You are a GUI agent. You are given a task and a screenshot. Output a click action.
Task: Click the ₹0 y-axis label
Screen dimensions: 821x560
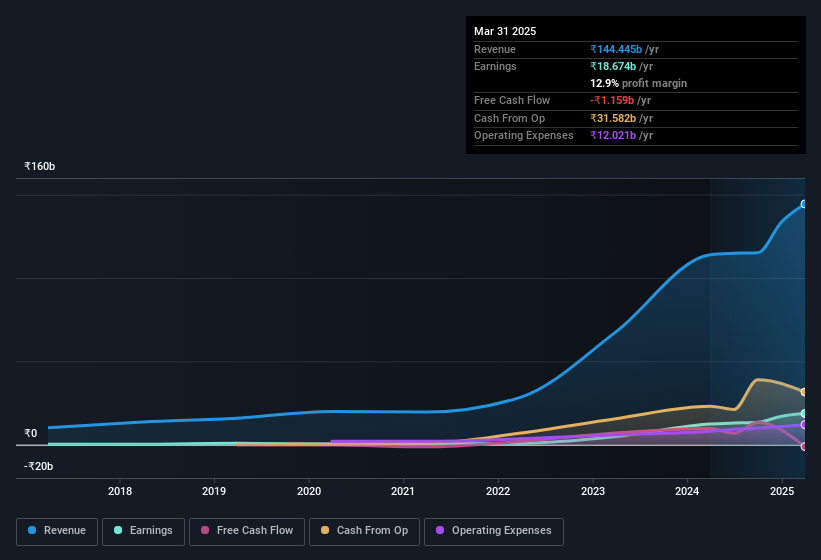pyautogui.click(x=31, y=433)
